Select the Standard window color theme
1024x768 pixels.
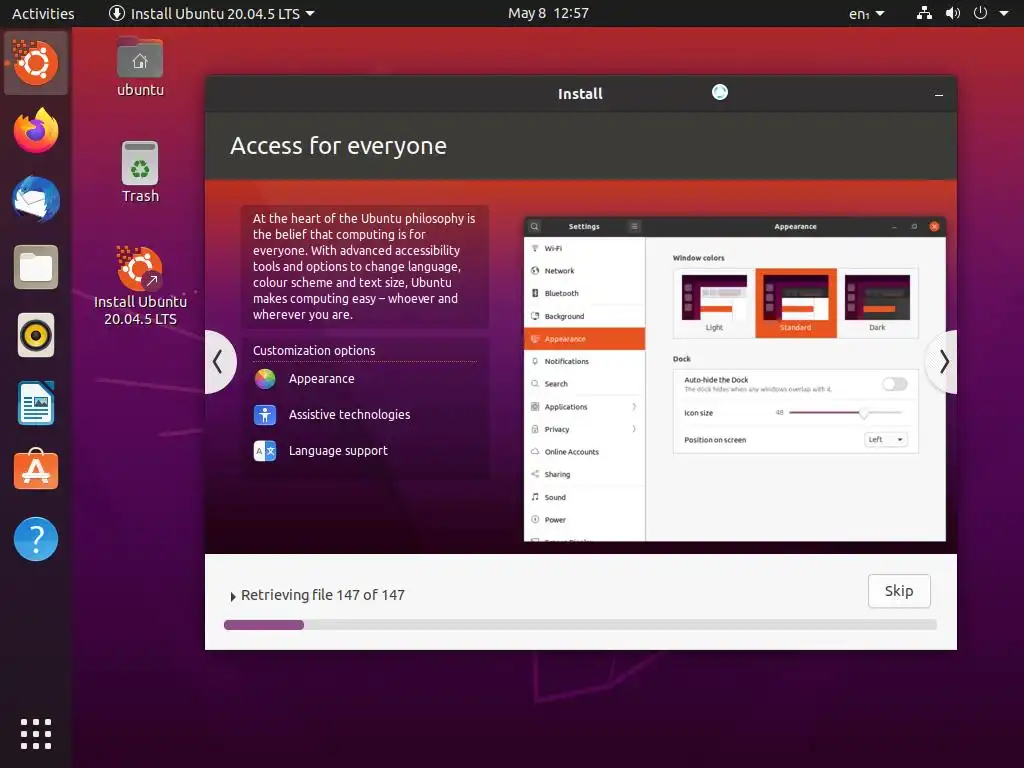pos(795,303)
